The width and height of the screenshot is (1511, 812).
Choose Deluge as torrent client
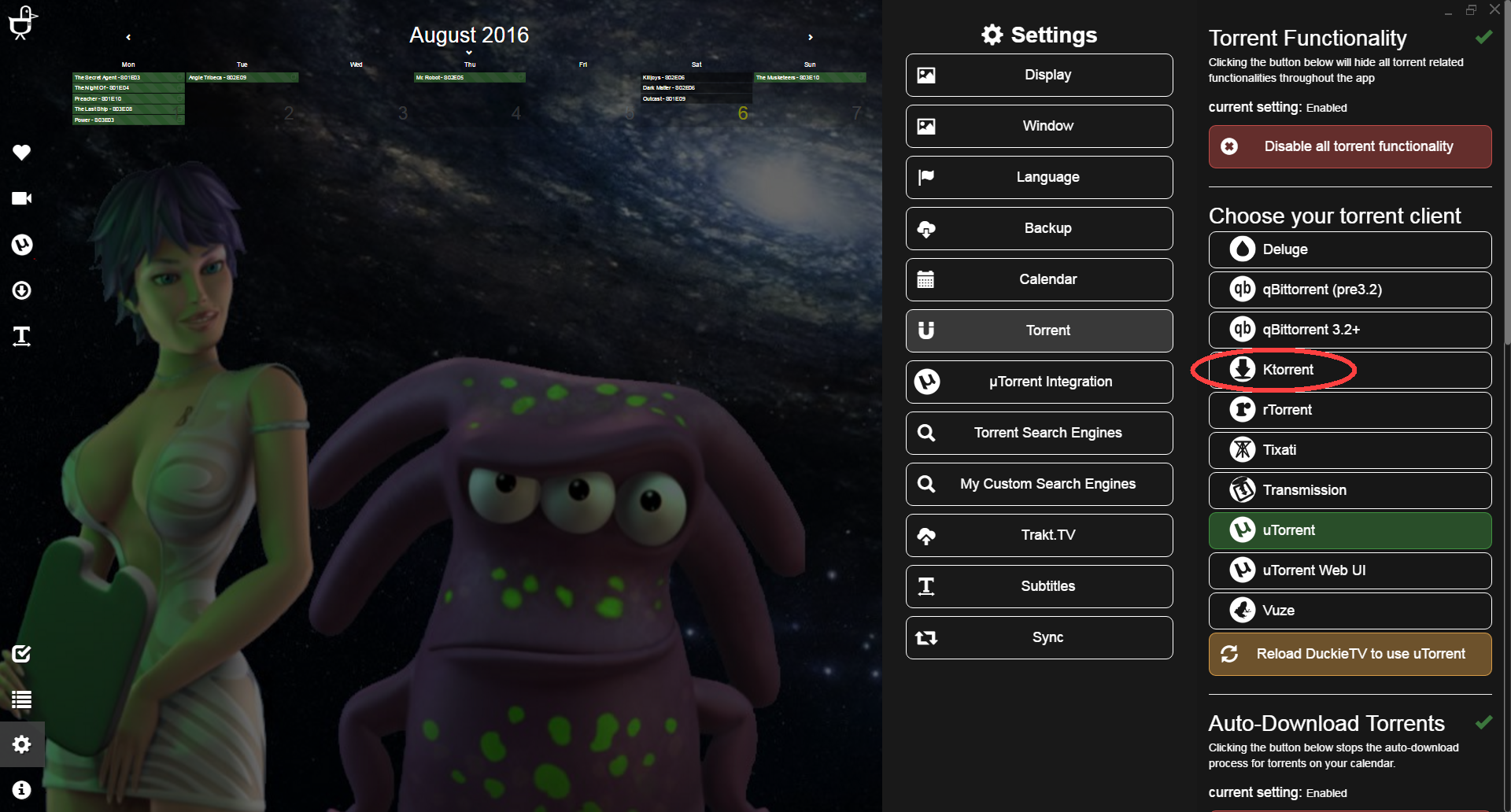pos(1350,249)
